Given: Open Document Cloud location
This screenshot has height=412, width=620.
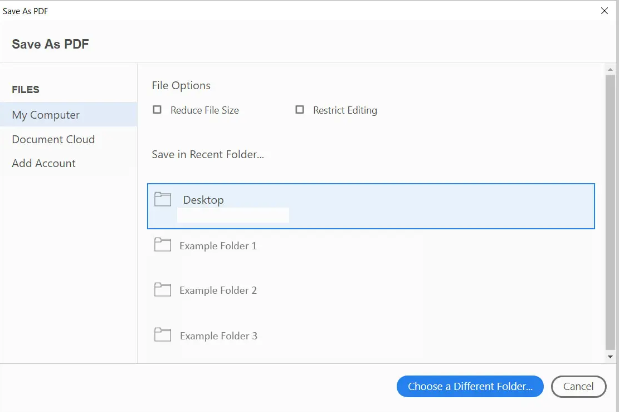Looking at the screenshot, I should click(53, 139).
